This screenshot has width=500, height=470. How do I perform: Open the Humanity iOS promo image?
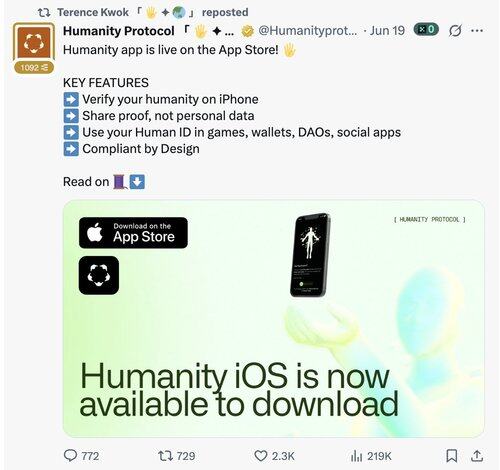(x=273, y=319)
